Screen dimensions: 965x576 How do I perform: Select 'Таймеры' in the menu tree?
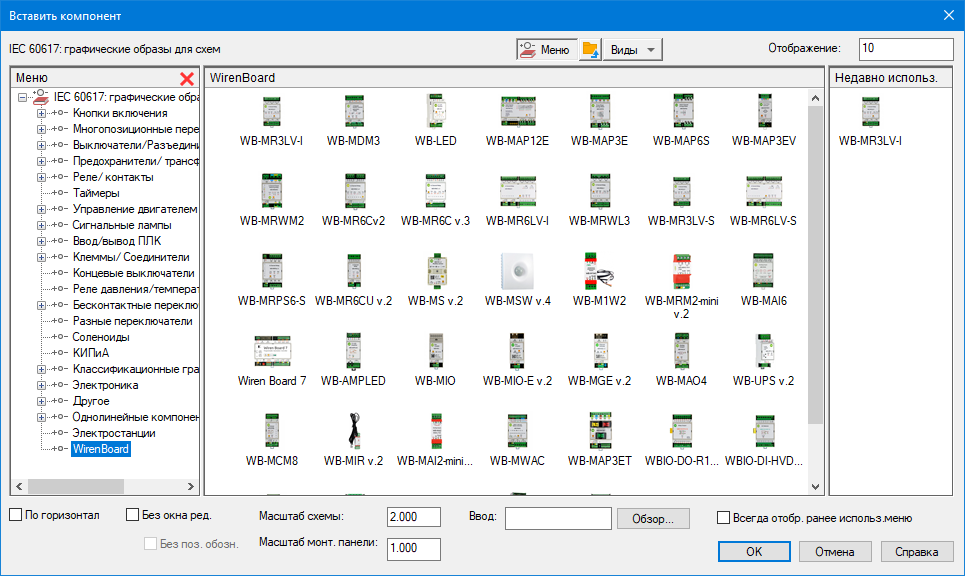(x=96, y=193)
